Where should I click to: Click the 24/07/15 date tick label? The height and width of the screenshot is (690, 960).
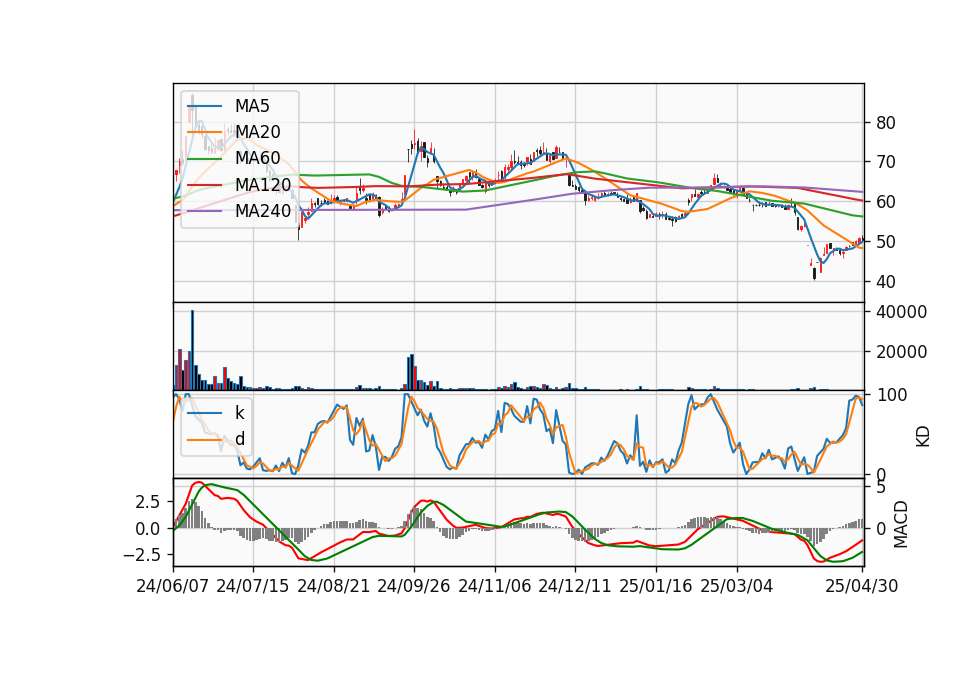point(253,587)
